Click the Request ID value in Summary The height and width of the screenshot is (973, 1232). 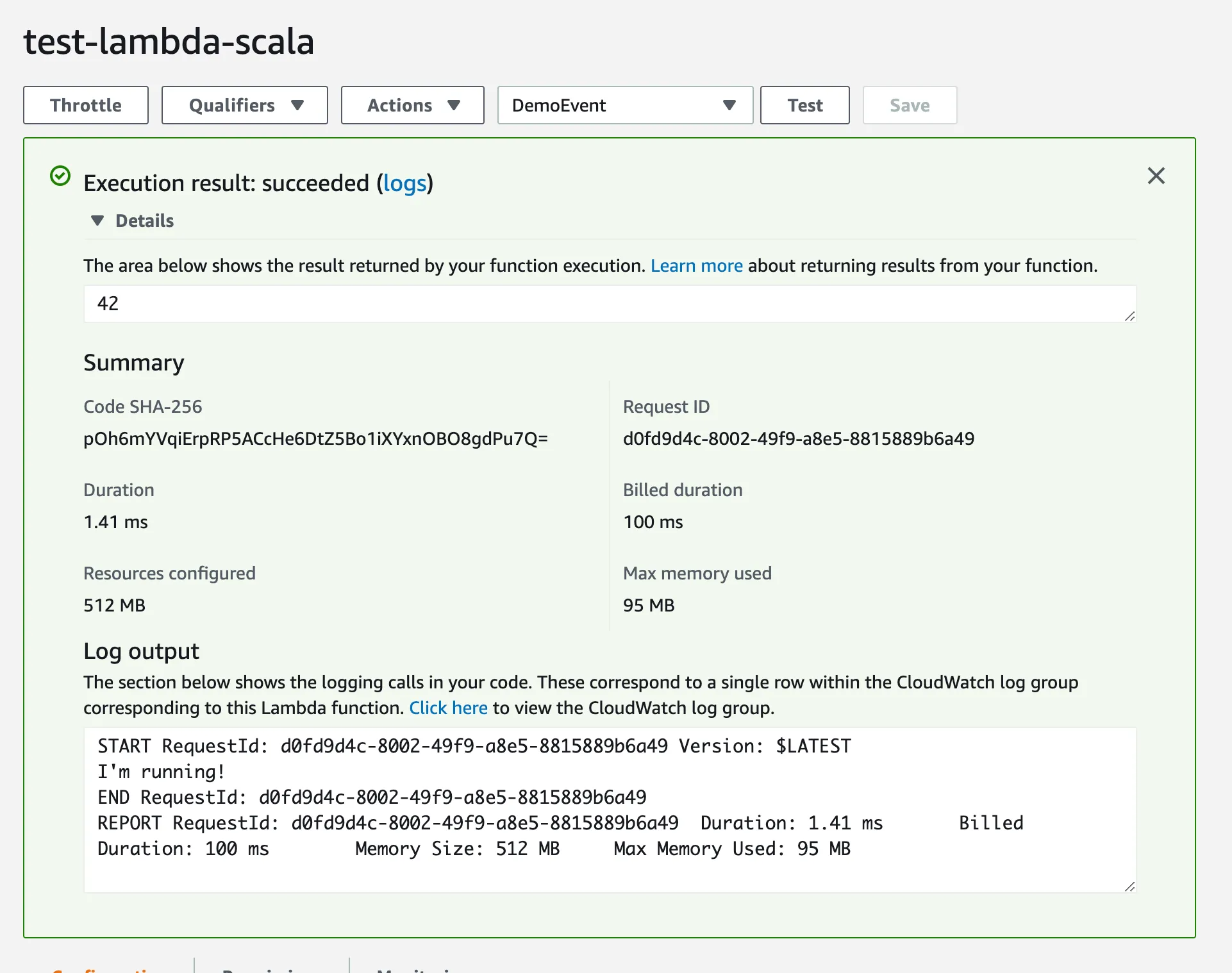pyautogui.click(x=798, y=438)
